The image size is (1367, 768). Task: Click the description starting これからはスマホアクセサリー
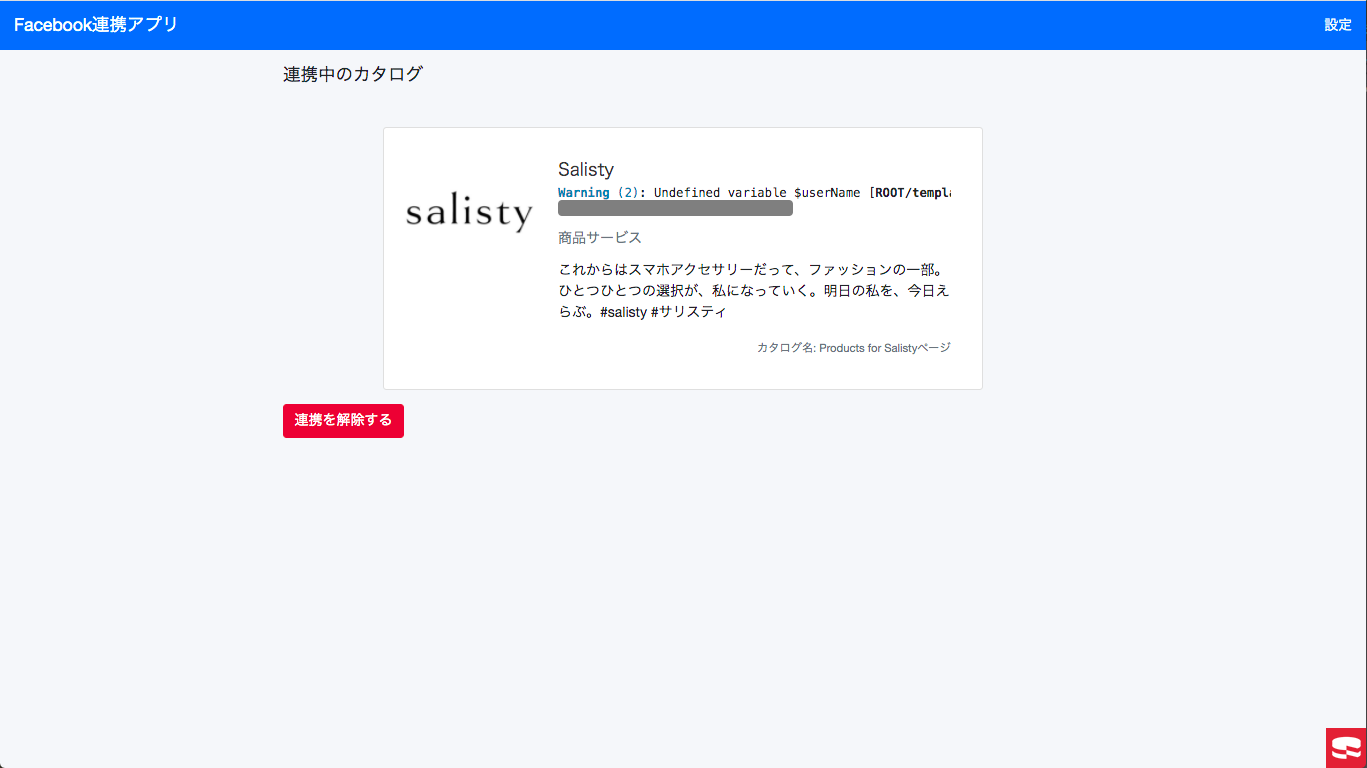point(754,291)
